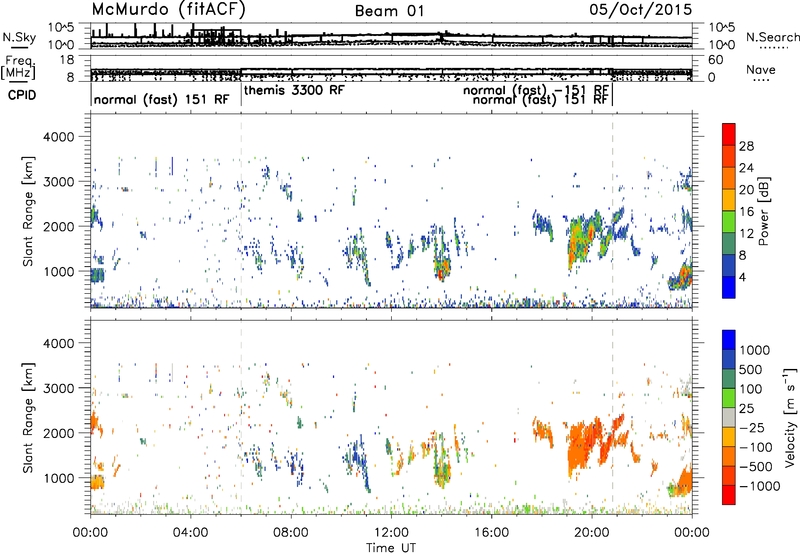
Task: Pick the yellow 16–20 dB power segment
Action: coord(729,199)
